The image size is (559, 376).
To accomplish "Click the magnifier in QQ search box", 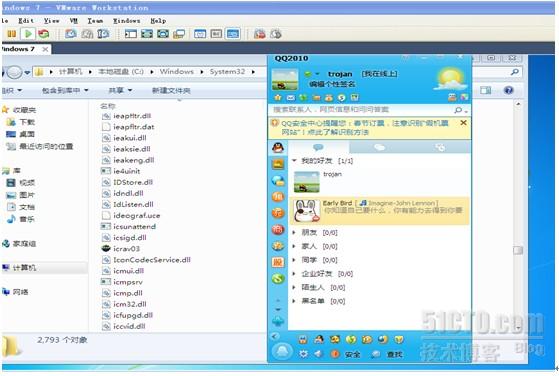I will (x=458, y=110).
